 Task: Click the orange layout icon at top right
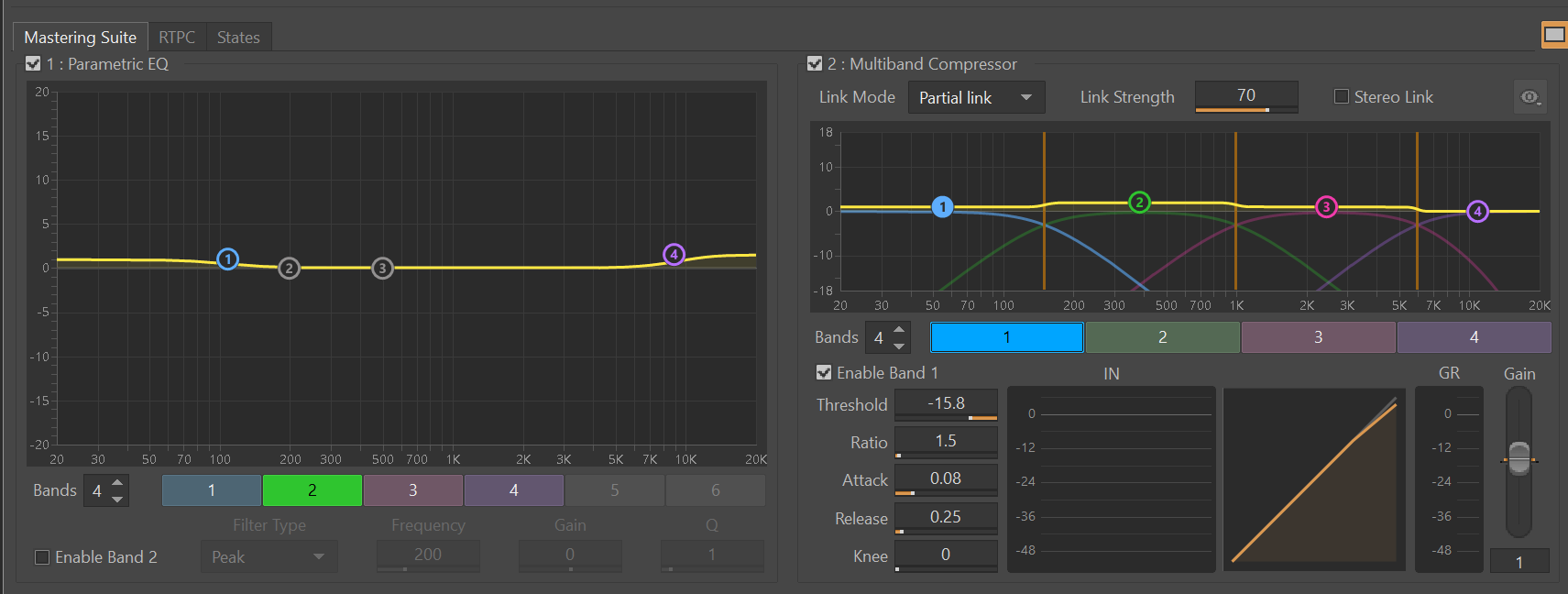[x=1554, y=35]
